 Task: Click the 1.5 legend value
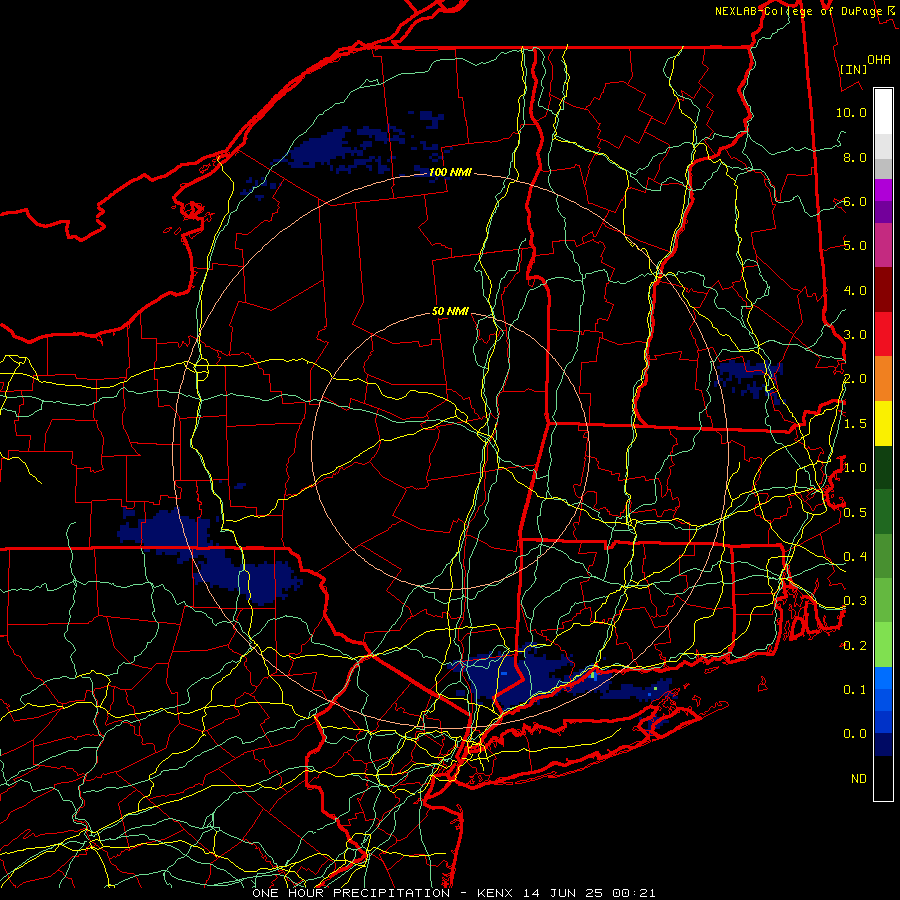[x=855, y=424]
